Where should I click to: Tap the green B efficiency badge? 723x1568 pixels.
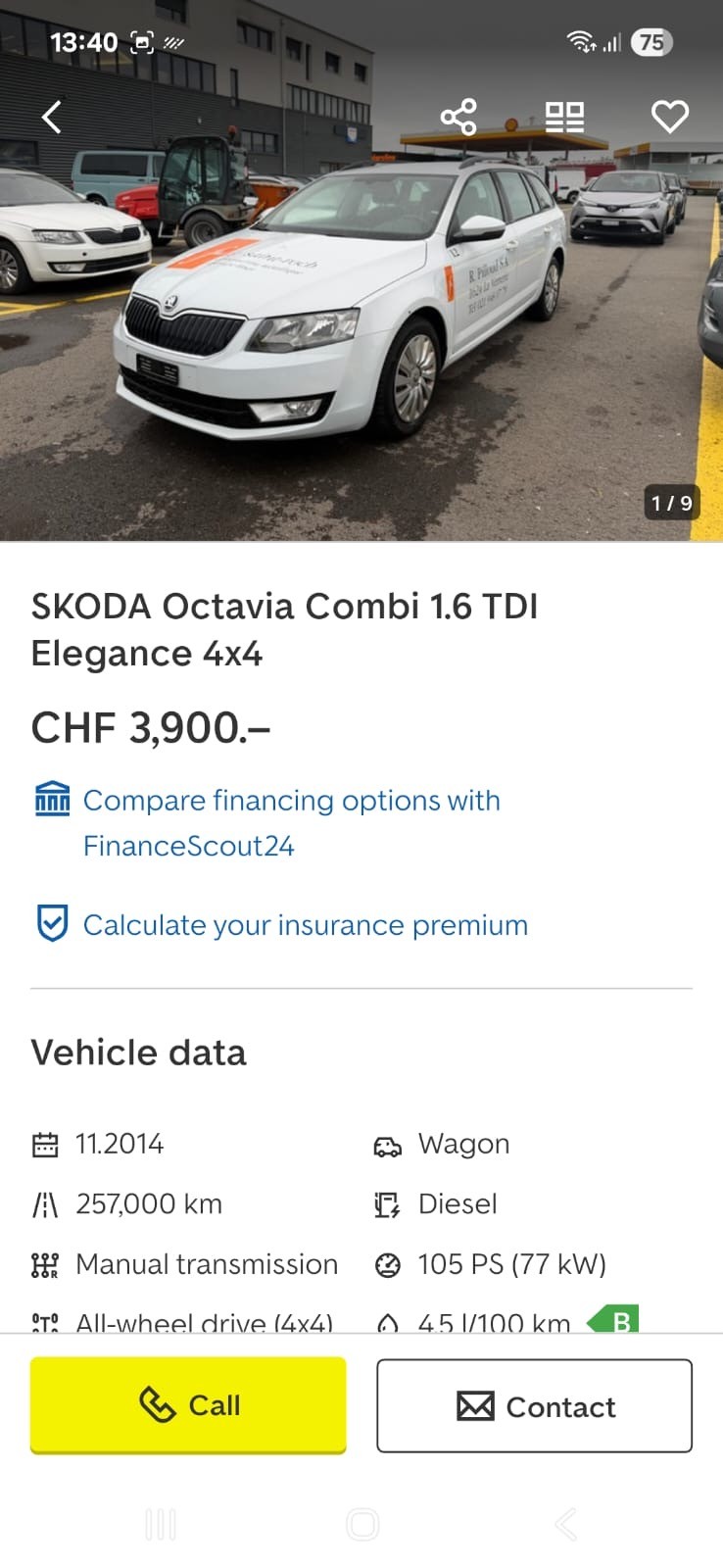613,1320
